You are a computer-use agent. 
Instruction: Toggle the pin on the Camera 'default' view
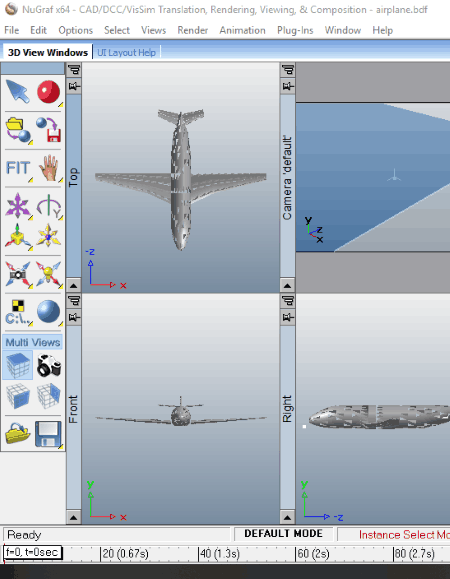pyautogui.click(x=288, y=86)
